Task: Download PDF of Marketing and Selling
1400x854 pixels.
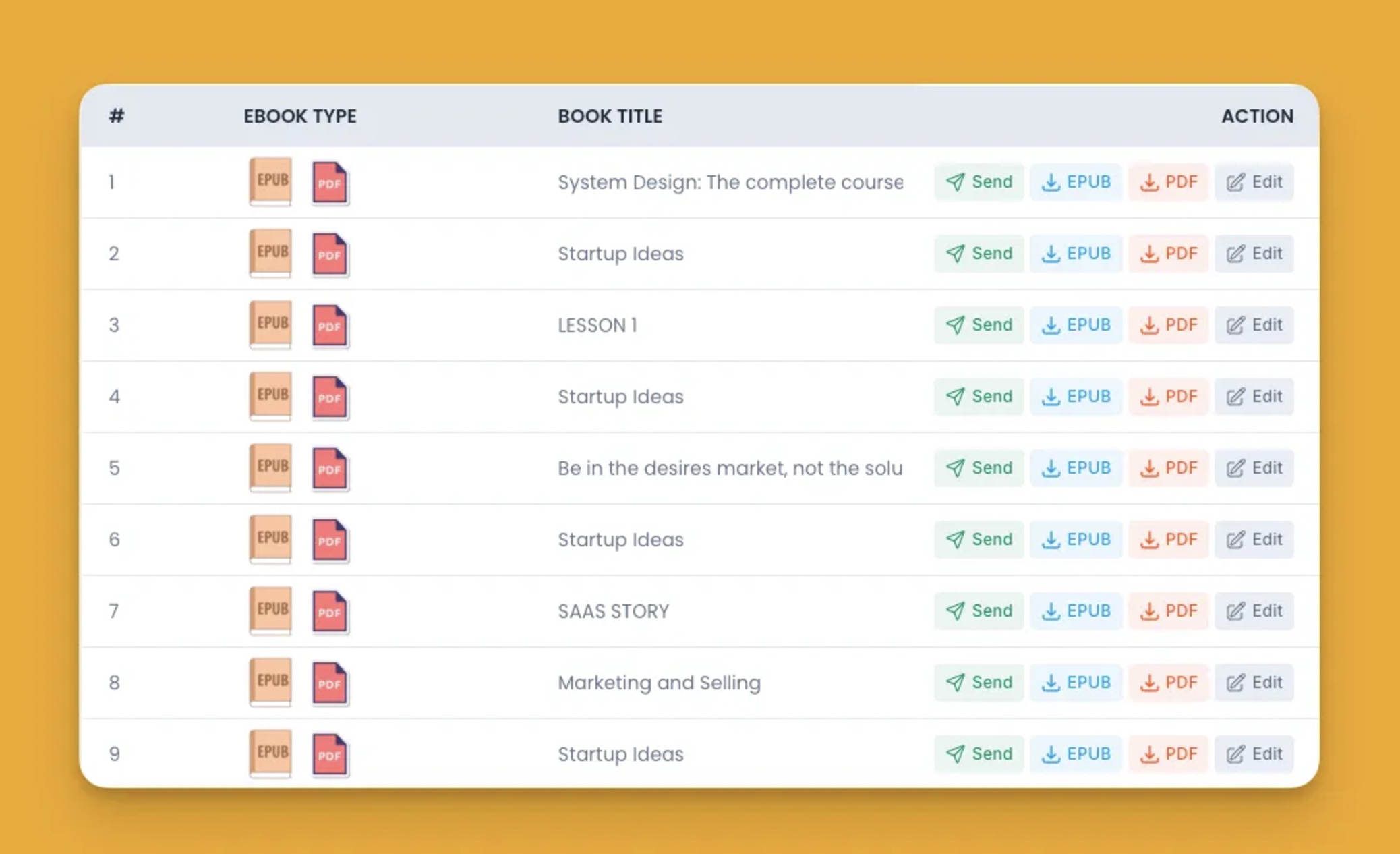Action: point(1168,683)
